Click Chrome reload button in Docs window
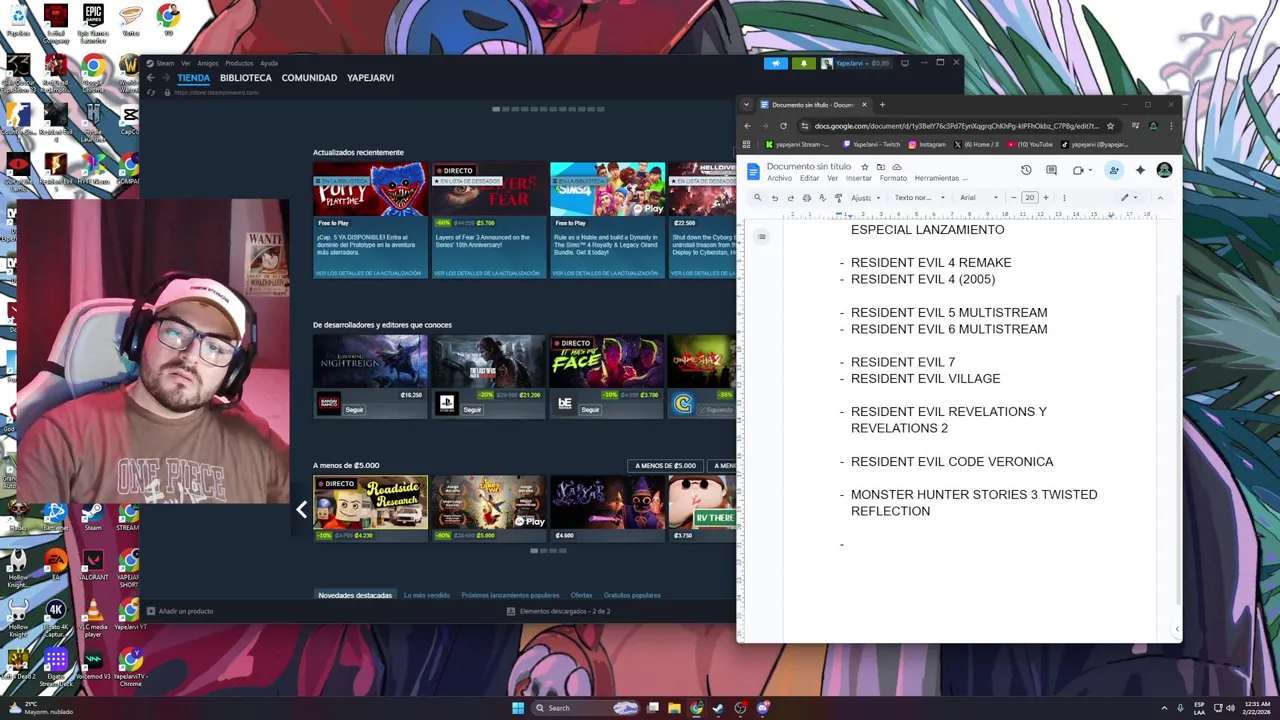1280x720 pixels. pos(783,126)
